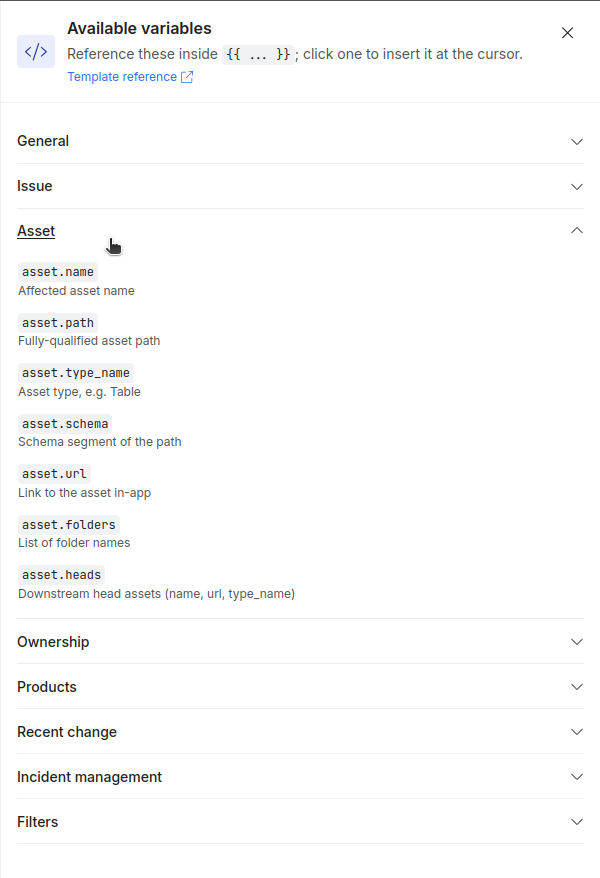Open the Template reference link

(x=122, y=77)
